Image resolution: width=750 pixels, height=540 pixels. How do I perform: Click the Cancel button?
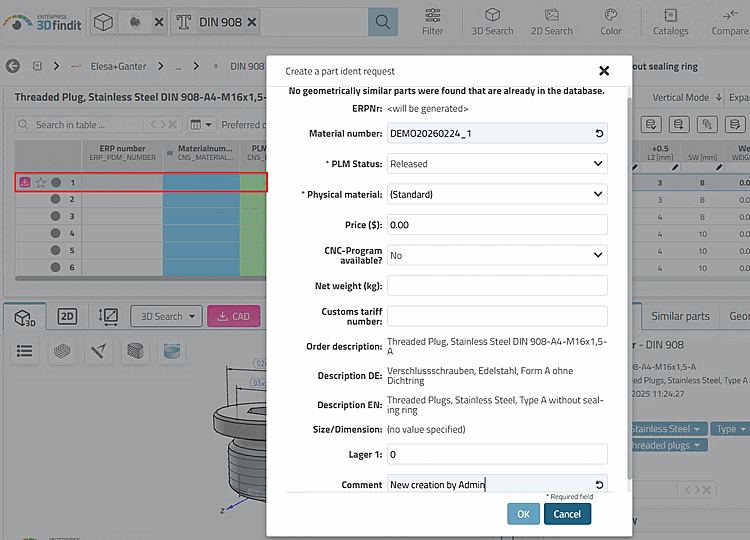[x=567, y=514]
